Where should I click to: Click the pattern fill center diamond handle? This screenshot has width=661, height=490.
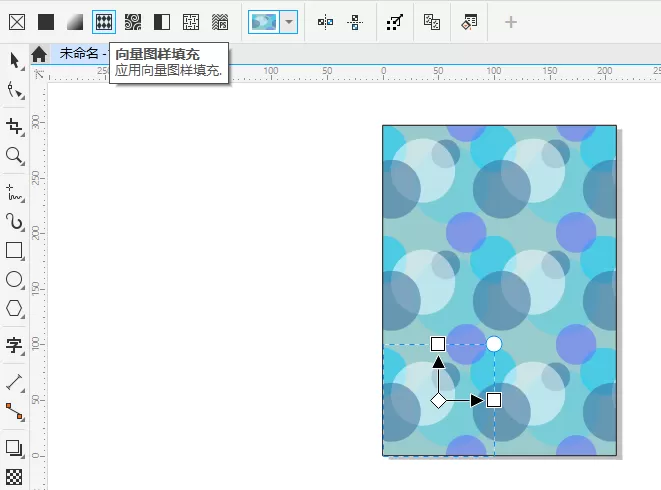tap(438, 400)
